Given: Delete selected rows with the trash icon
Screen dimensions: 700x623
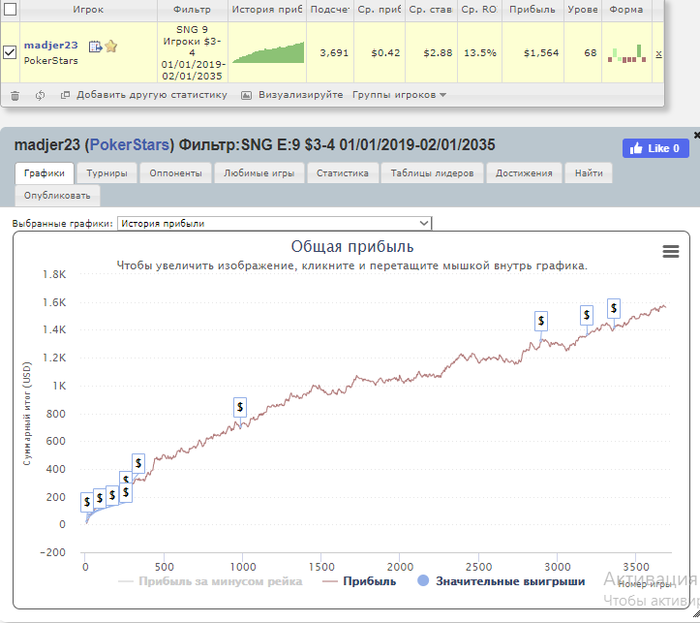Looking at the screenshot, I should 15,96.
